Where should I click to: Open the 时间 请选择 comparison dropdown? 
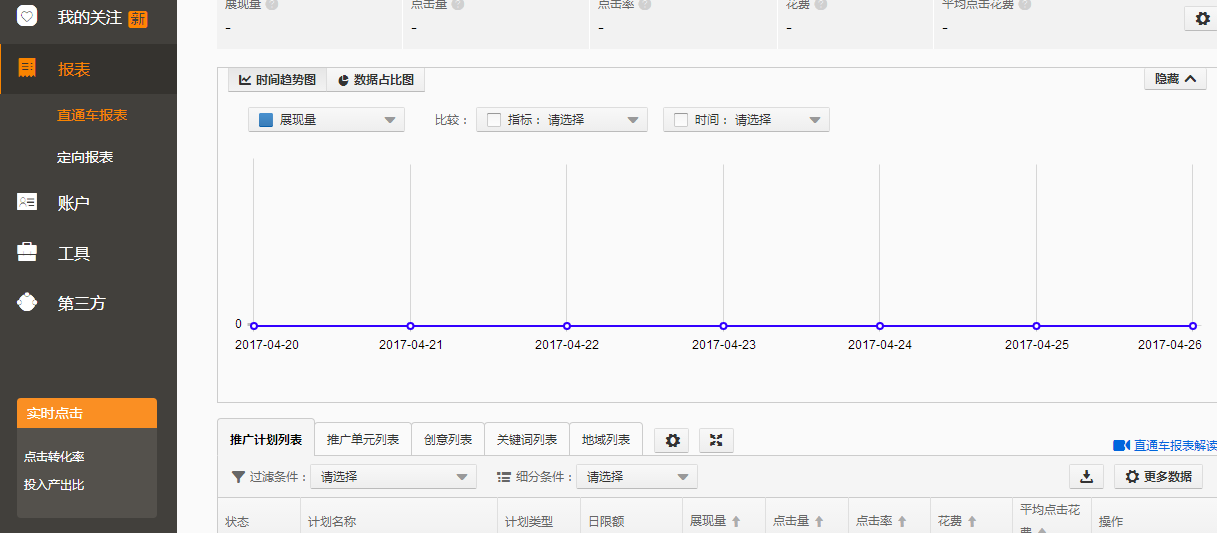coord(746,120)
